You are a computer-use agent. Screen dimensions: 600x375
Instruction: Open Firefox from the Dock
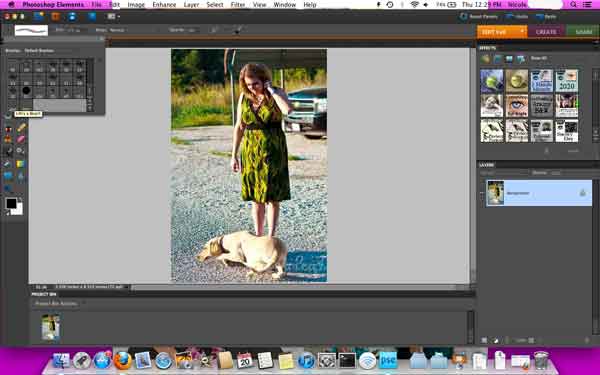click(123, 360)
